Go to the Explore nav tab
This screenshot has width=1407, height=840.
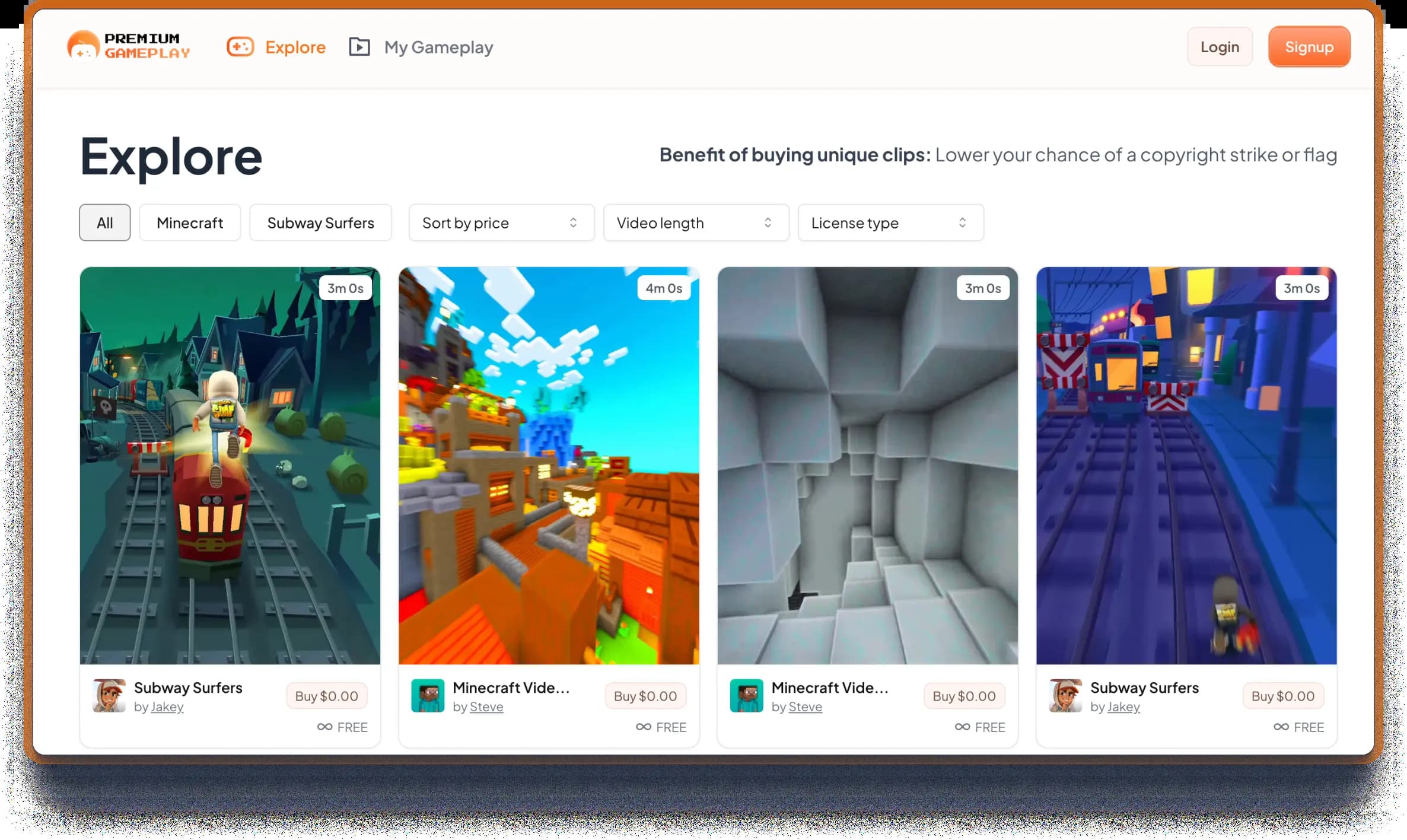pyautogui.click(x=295, y=47)
